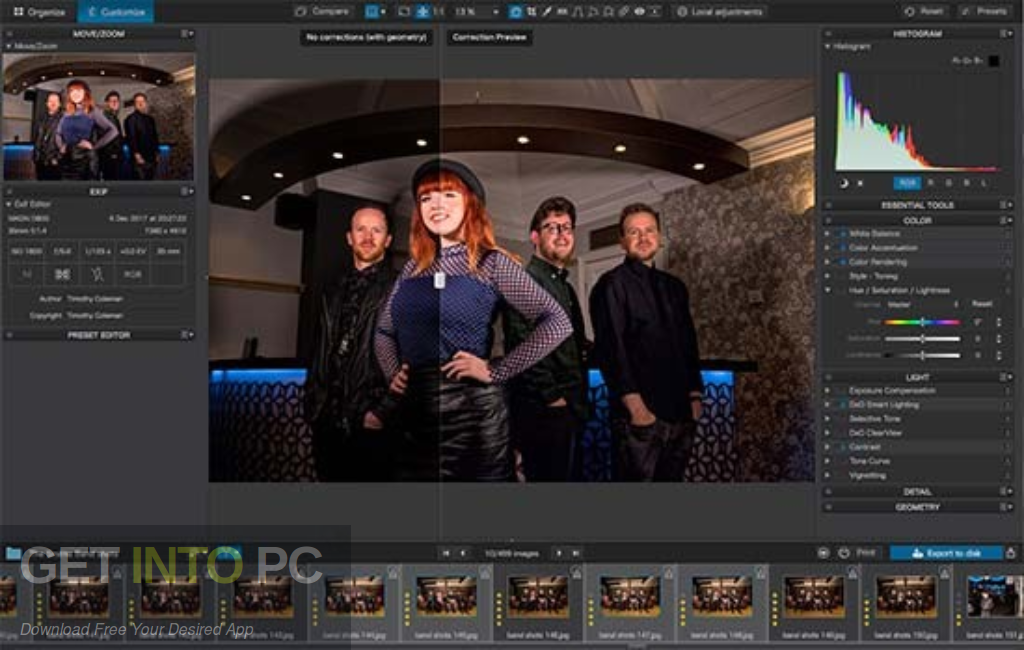
Task: Toggle the Contrast correction on/off
Action: [x=842, y=447]
